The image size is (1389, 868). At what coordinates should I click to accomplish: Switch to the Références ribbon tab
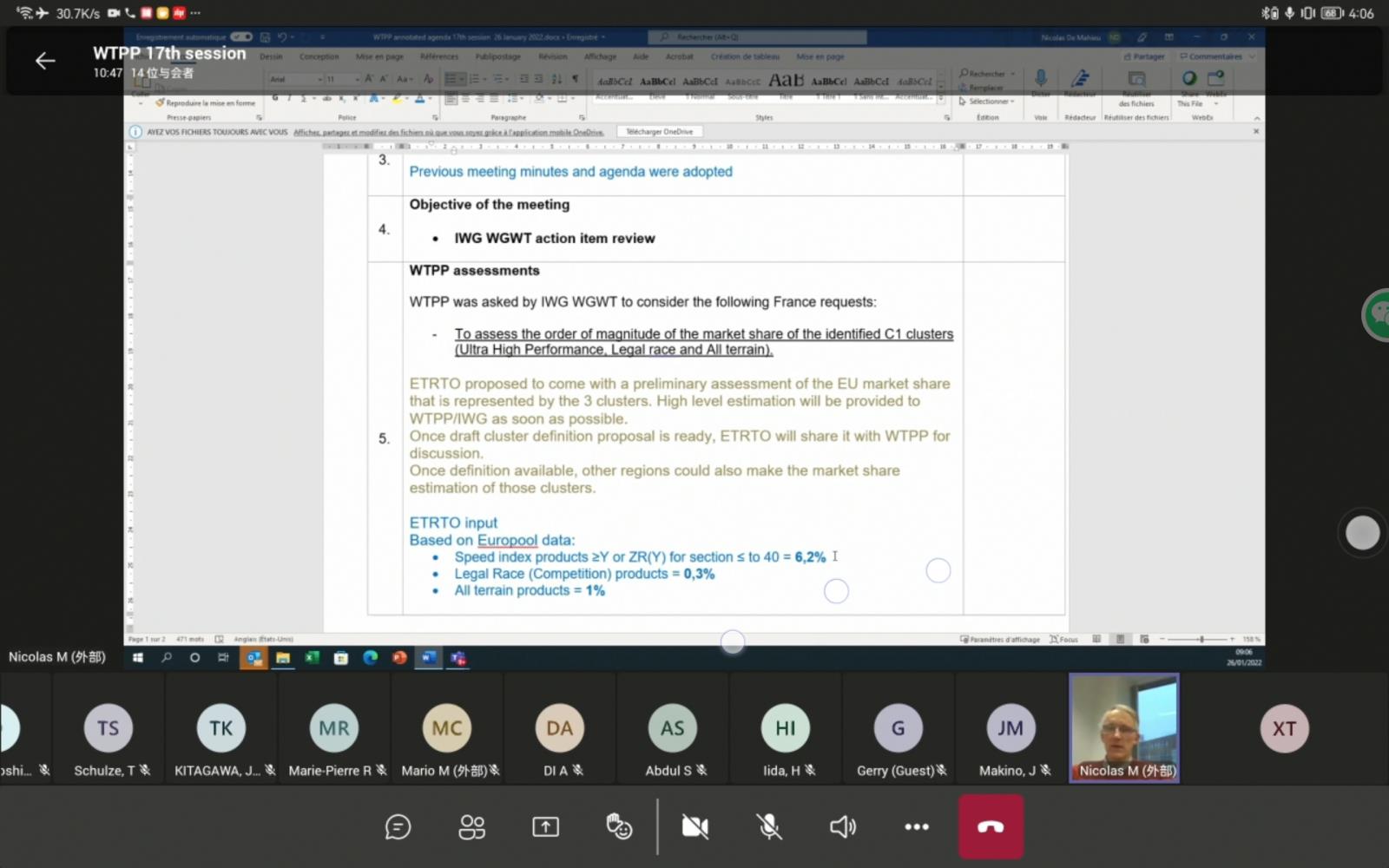(x=439, y=56)
